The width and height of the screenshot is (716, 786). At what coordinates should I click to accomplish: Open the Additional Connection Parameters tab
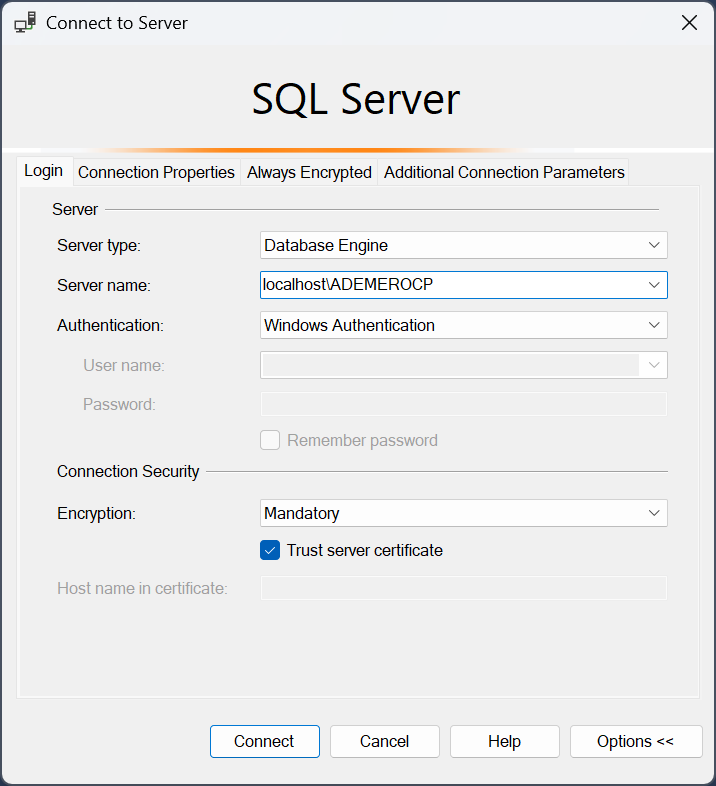[504, 172]
